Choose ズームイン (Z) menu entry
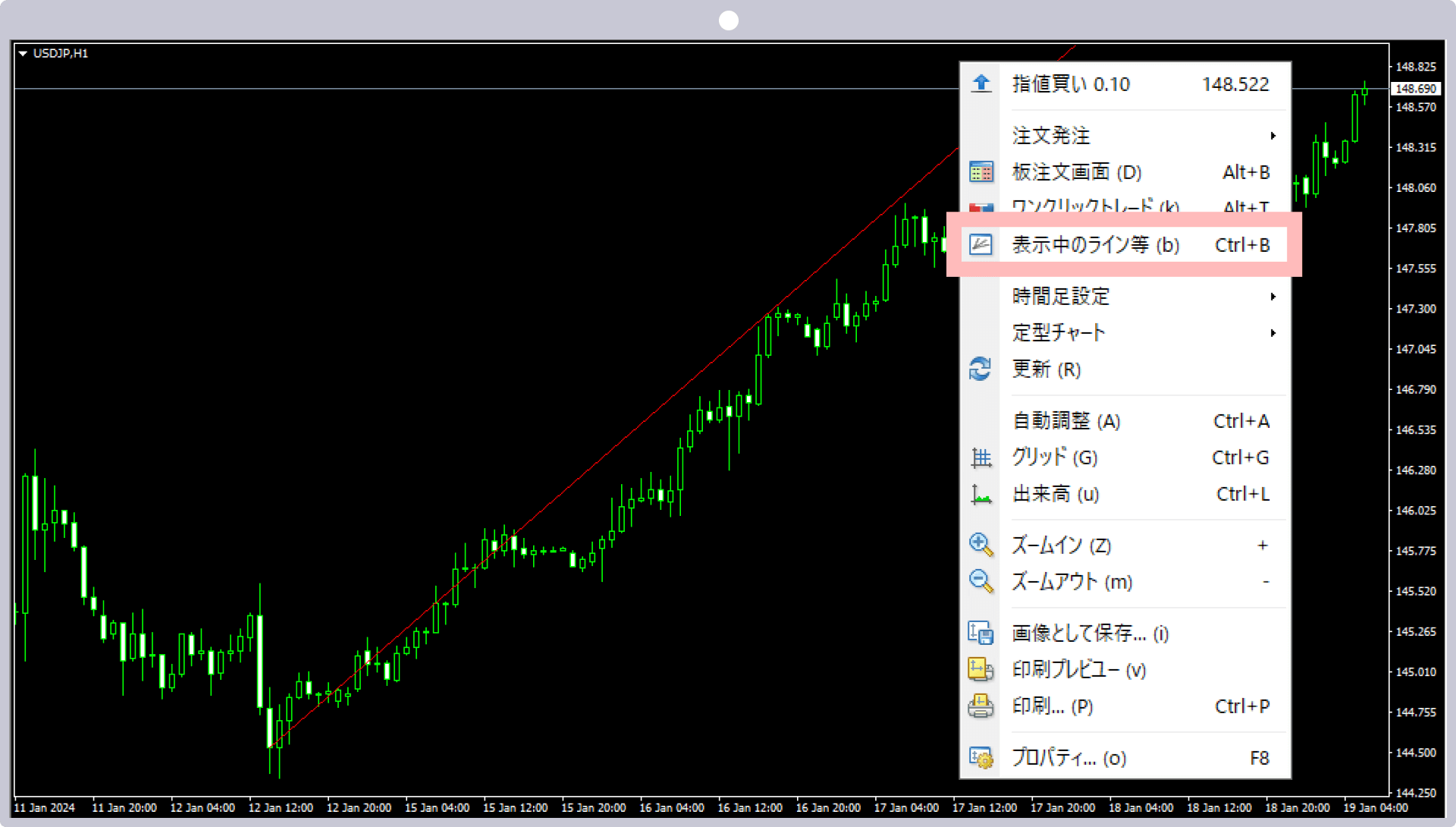This screenshot has width=1456, height=827. [x=1125, y=546]
